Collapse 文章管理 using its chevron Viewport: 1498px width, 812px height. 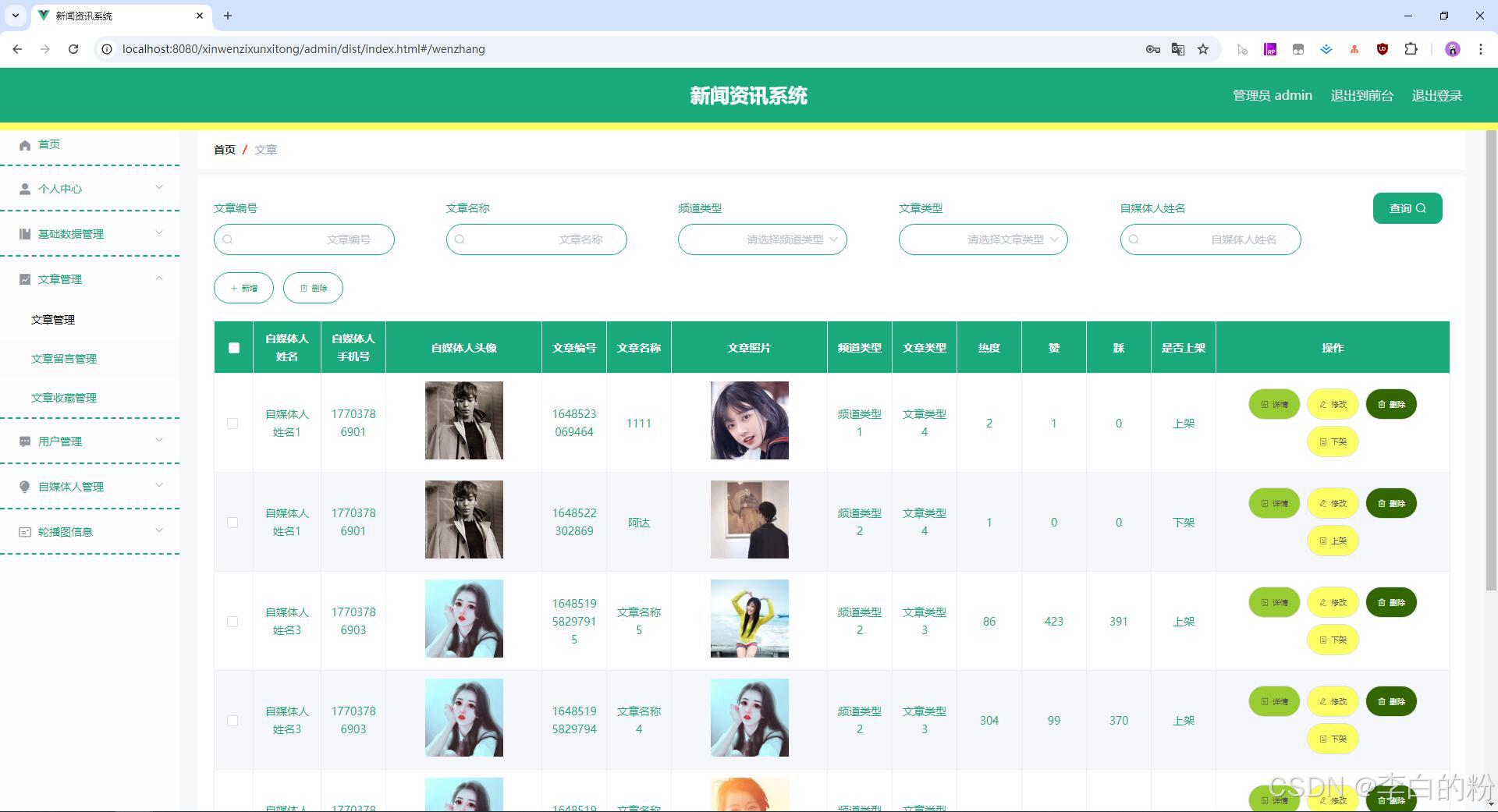pyautogui.click(x=159, y=278)
